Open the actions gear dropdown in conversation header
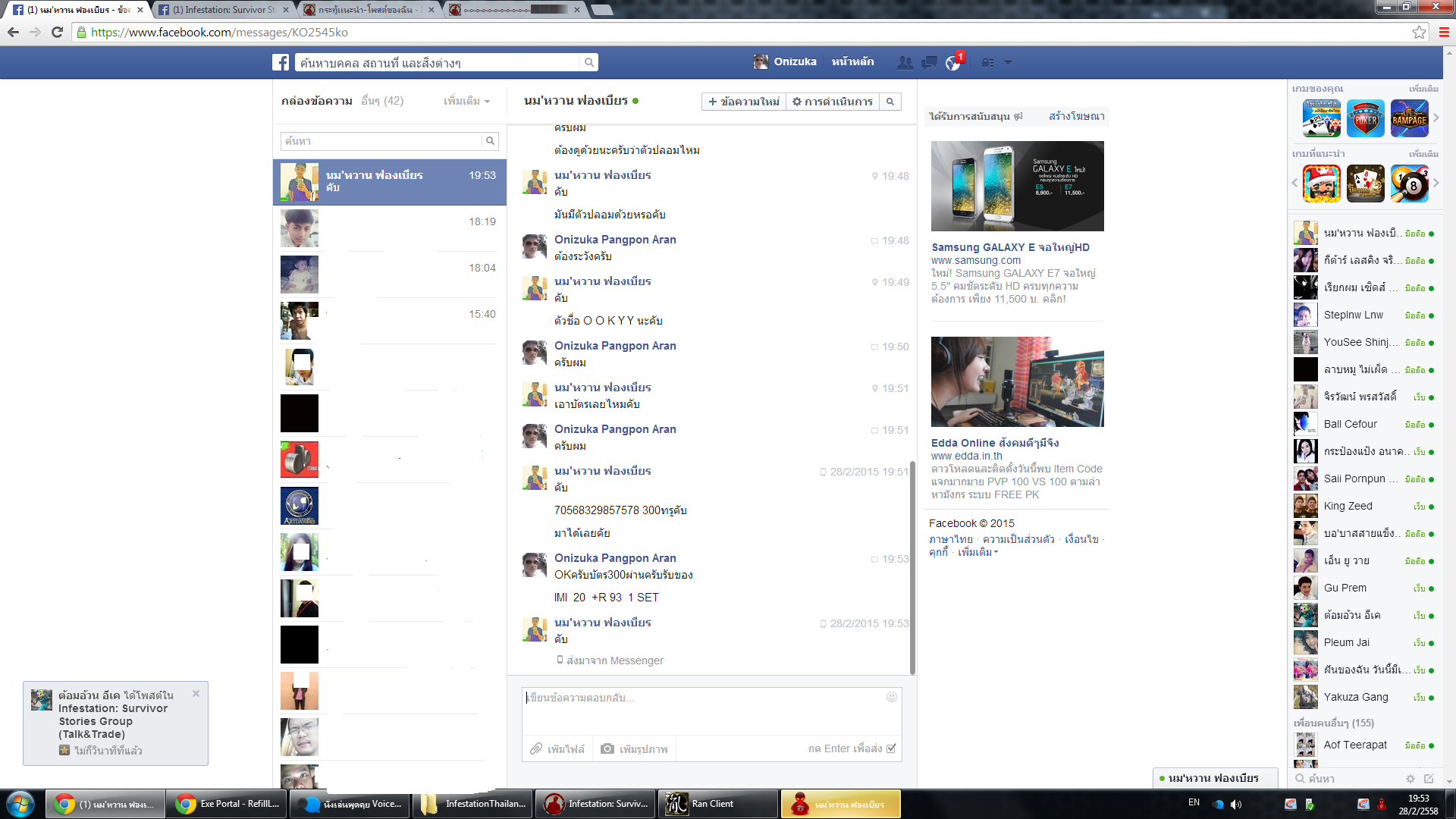The width and height of the screenshot is (1456, 819). 832,102
